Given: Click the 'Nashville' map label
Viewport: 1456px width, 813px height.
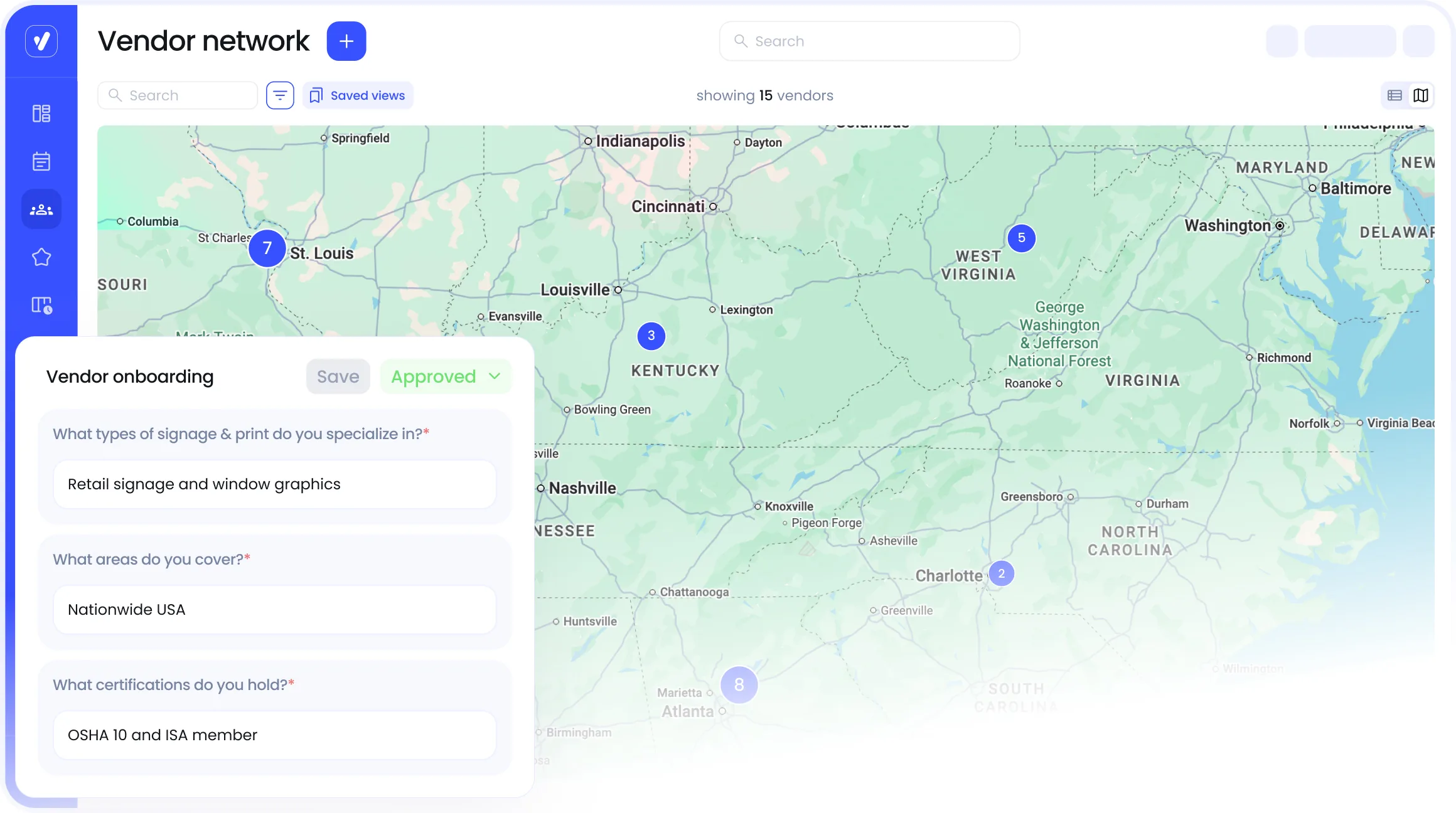Looking at the screenshot, I should coord(582,488).
